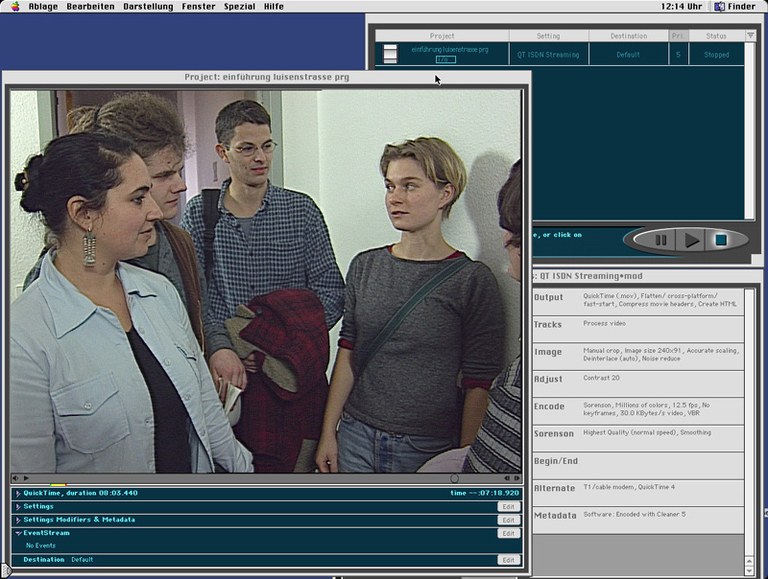Expand Settings Modifiers & Metadata section
768x579 pixels.
[17, 520]
